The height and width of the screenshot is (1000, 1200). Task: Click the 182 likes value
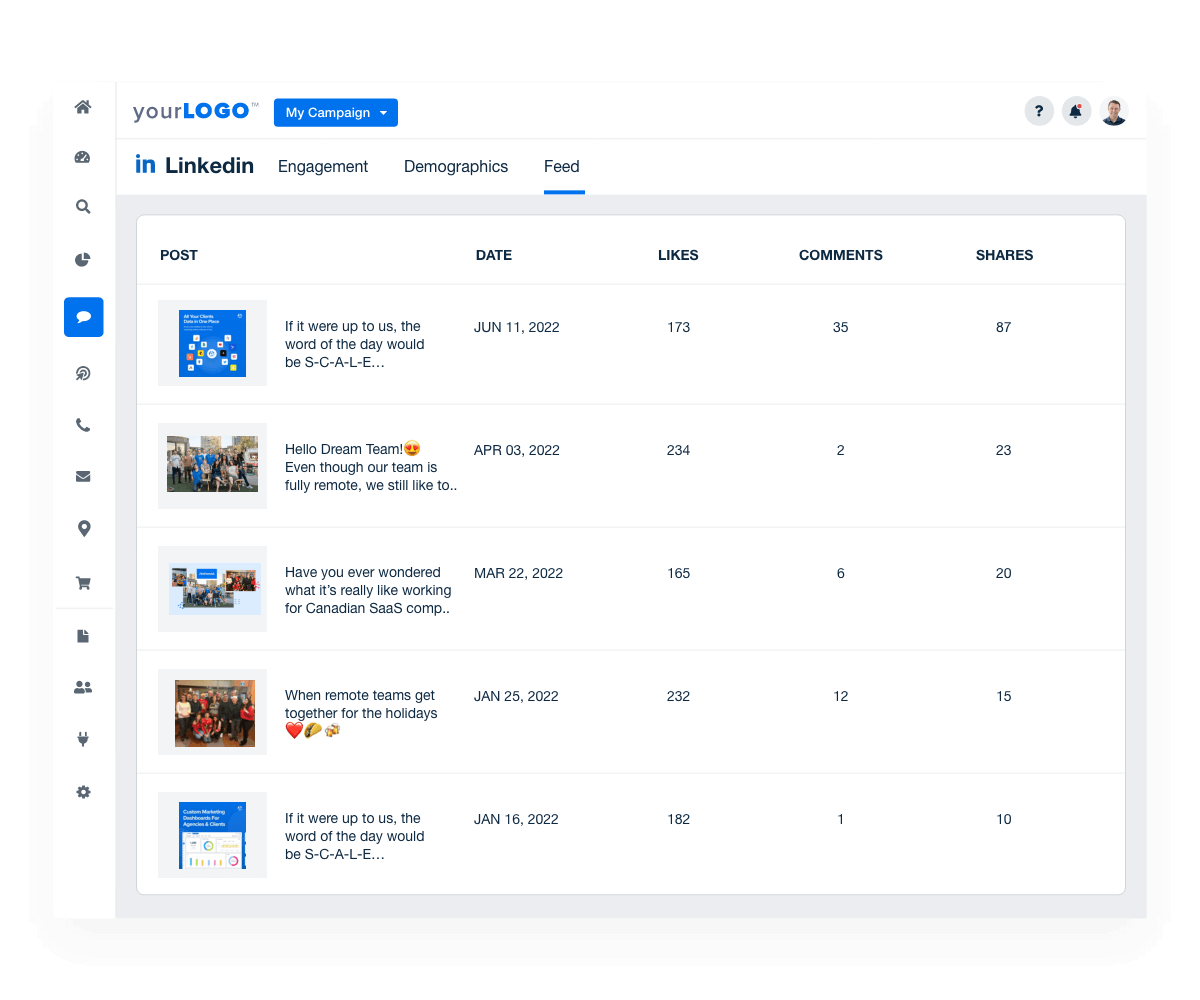click(678, 819)
